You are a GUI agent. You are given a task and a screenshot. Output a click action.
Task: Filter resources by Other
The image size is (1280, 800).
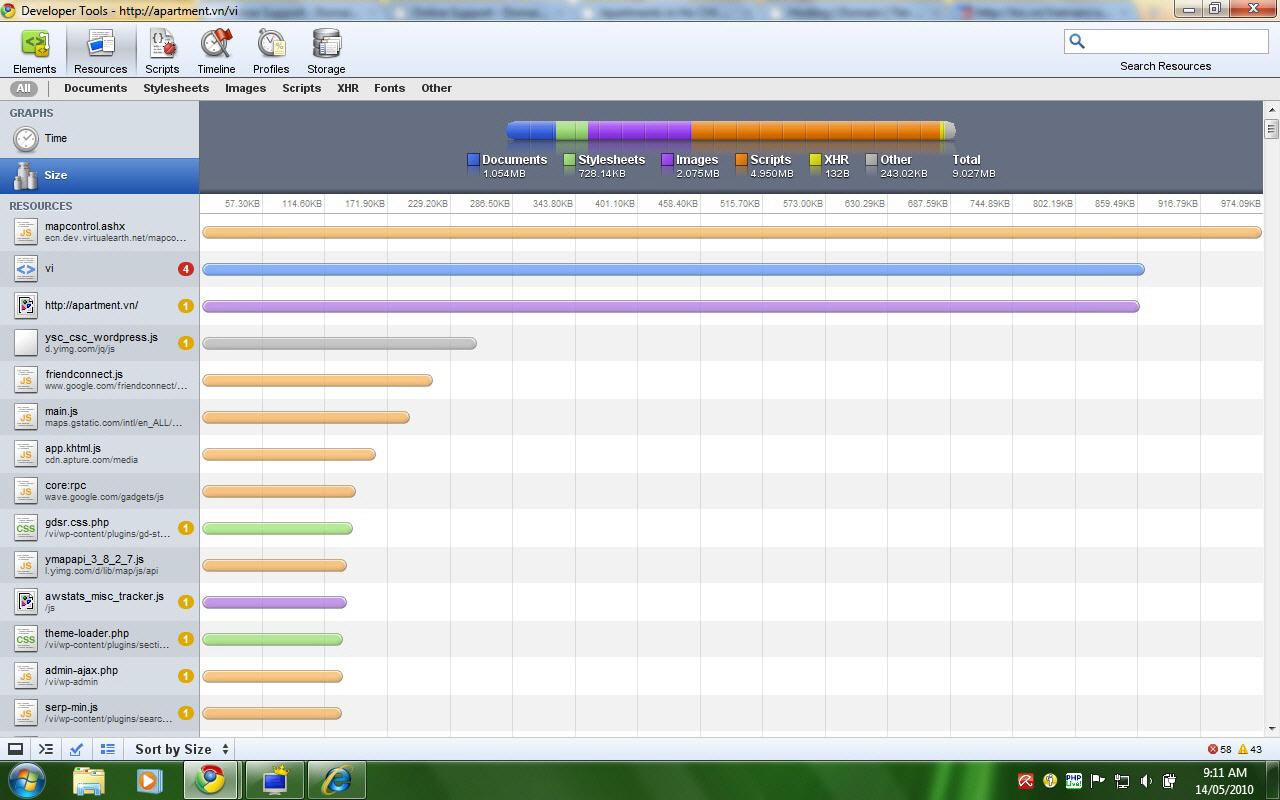pyautogui.click(x=436, y=88)
